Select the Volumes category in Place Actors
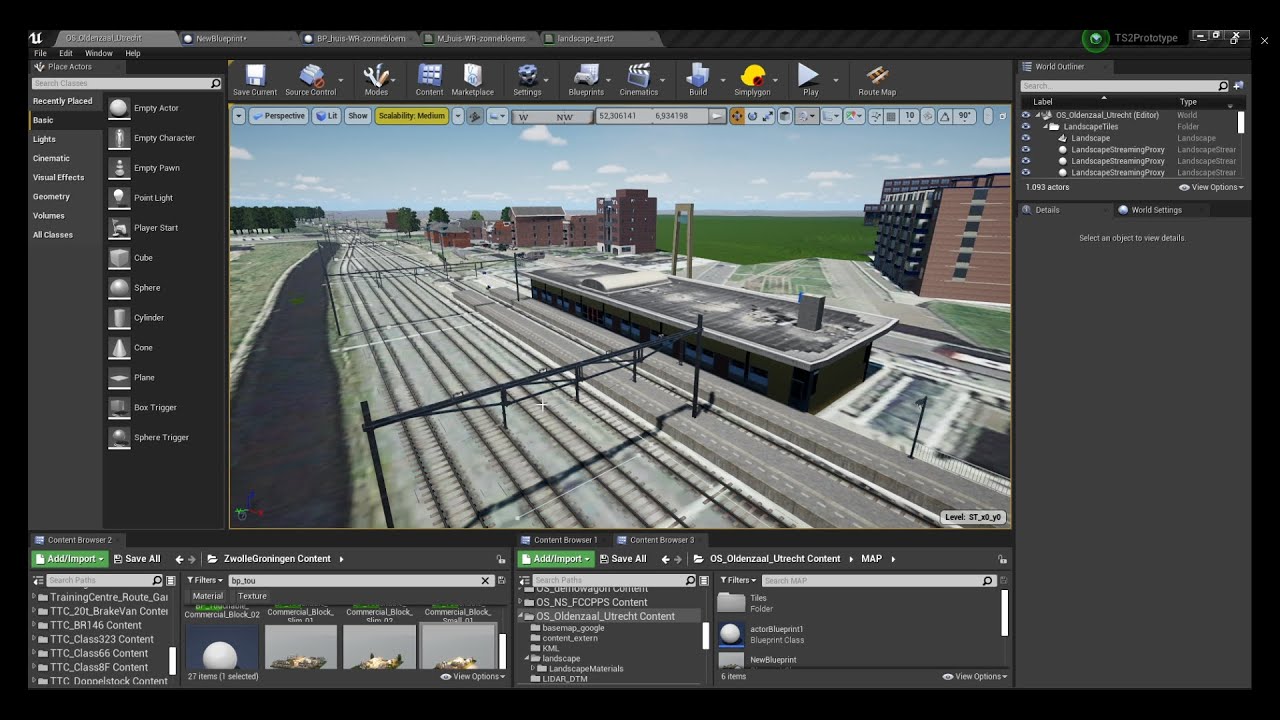This screenshot has width=1280, height=720. tap(48, 215)
